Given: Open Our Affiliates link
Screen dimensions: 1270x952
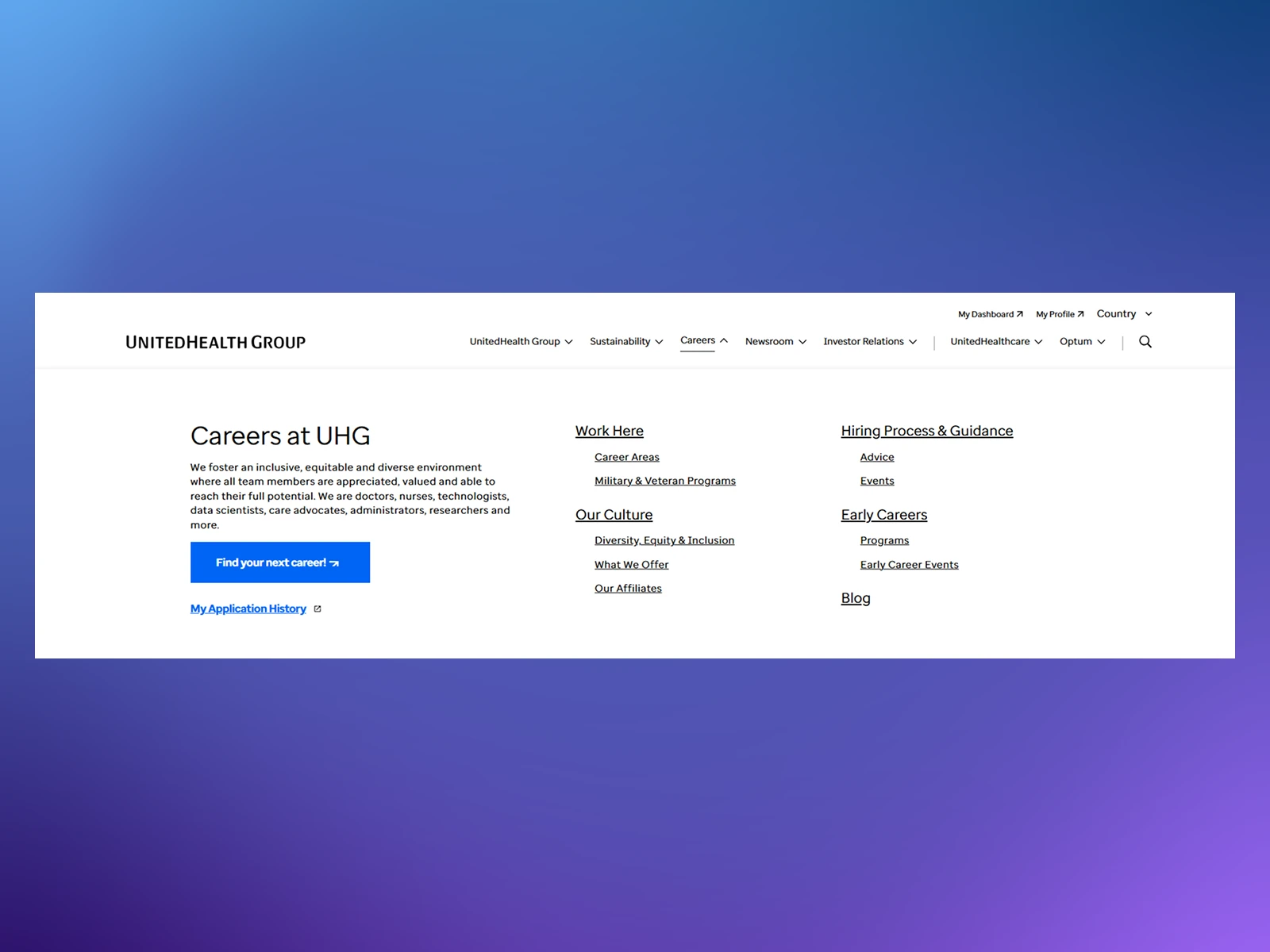Looking at the screenshot, I should [x=628, y=589].
